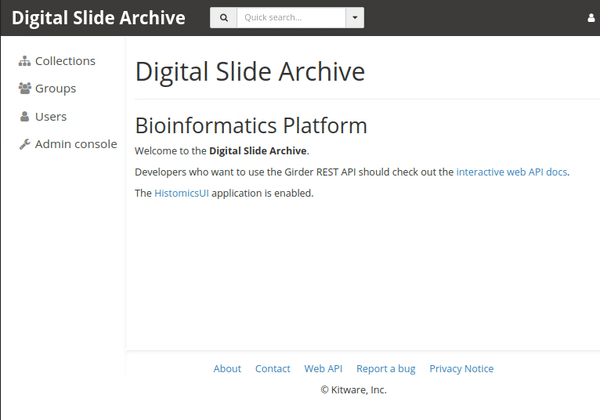Click the bold Digital Slide Archive welcome text

click(258, 151)
